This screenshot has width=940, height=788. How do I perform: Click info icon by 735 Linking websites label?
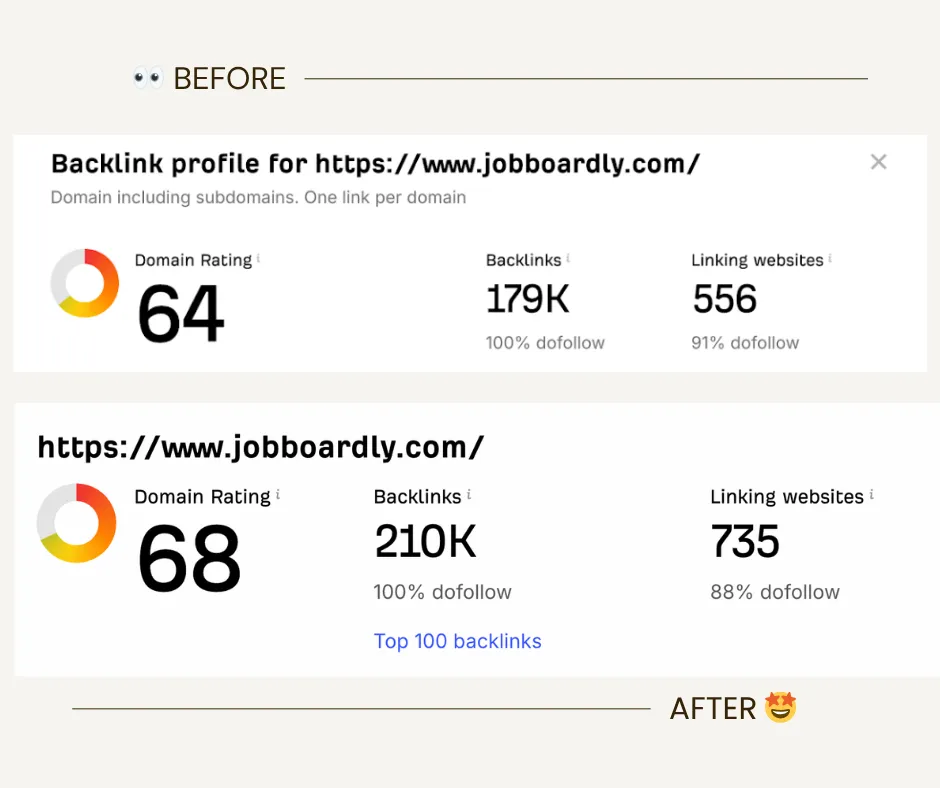pyautogui.click(x=871, y=495)
